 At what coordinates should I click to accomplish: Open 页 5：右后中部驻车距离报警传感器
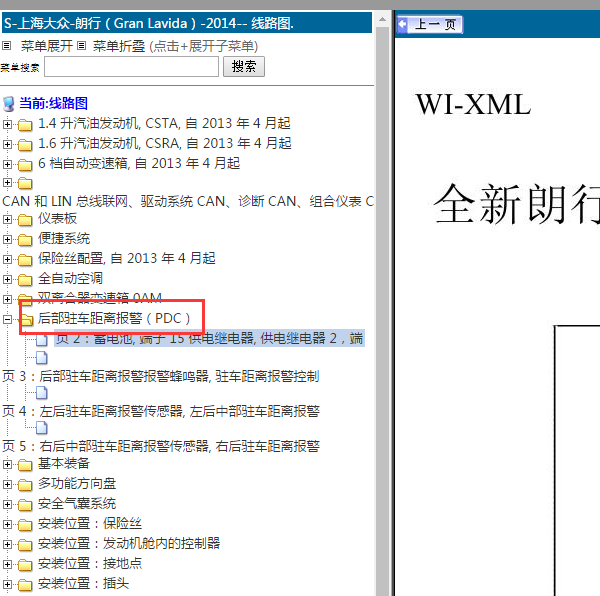pos(161,446)
